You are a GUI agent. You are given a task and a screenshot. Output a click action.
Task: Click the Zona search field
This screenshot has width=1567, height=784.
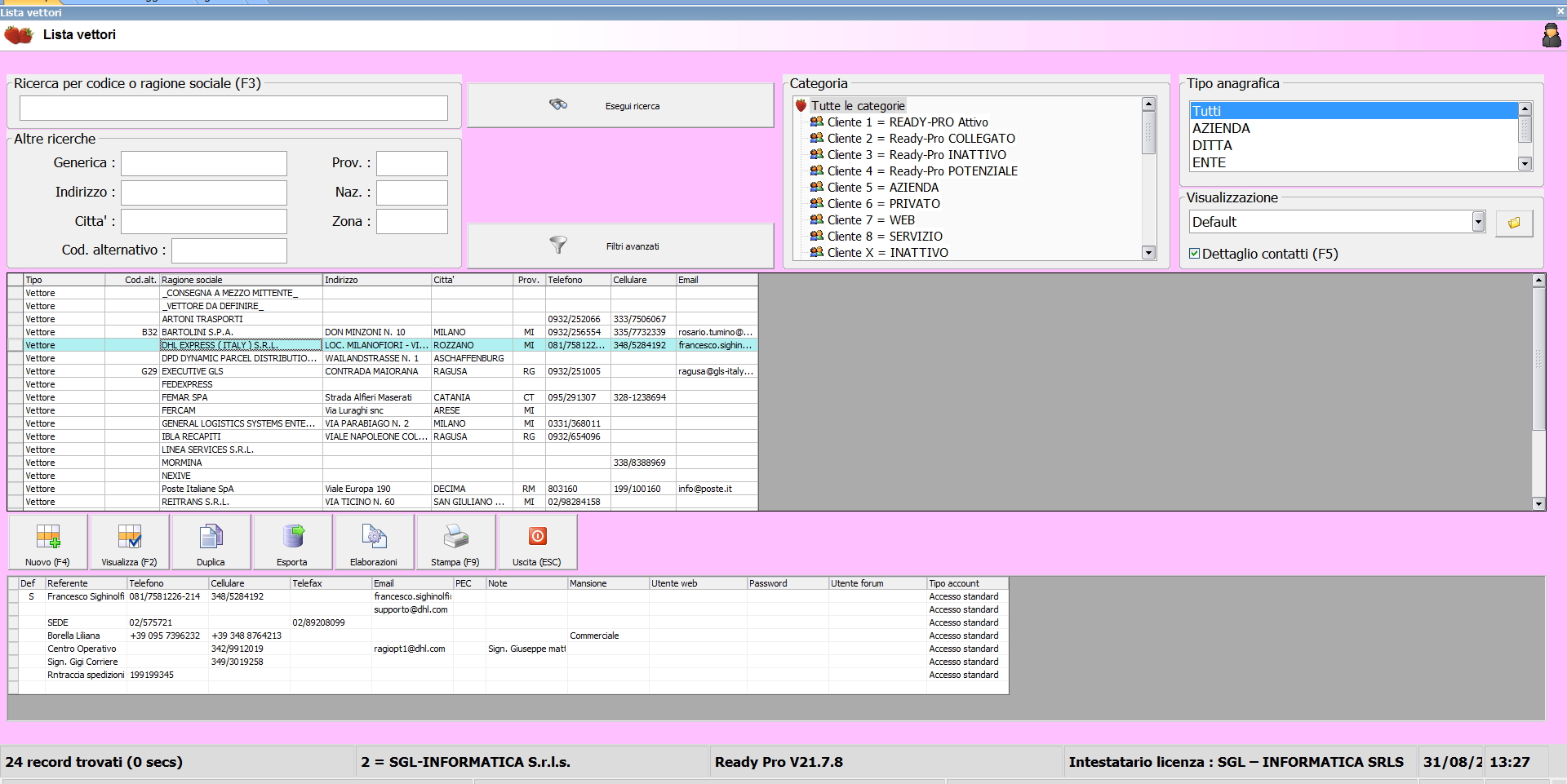(x=412, y=221)
